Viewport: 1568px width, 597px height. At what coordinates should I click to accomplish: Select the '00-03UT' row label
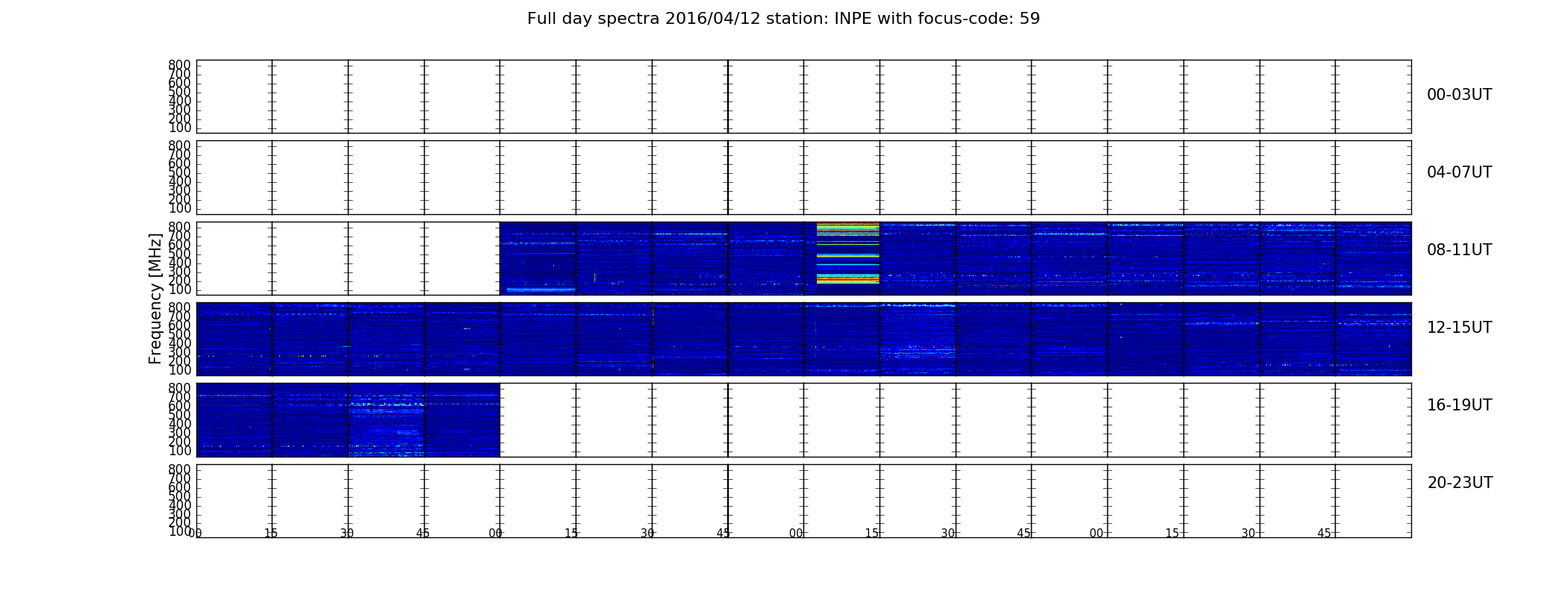(x=1459, y=95)
